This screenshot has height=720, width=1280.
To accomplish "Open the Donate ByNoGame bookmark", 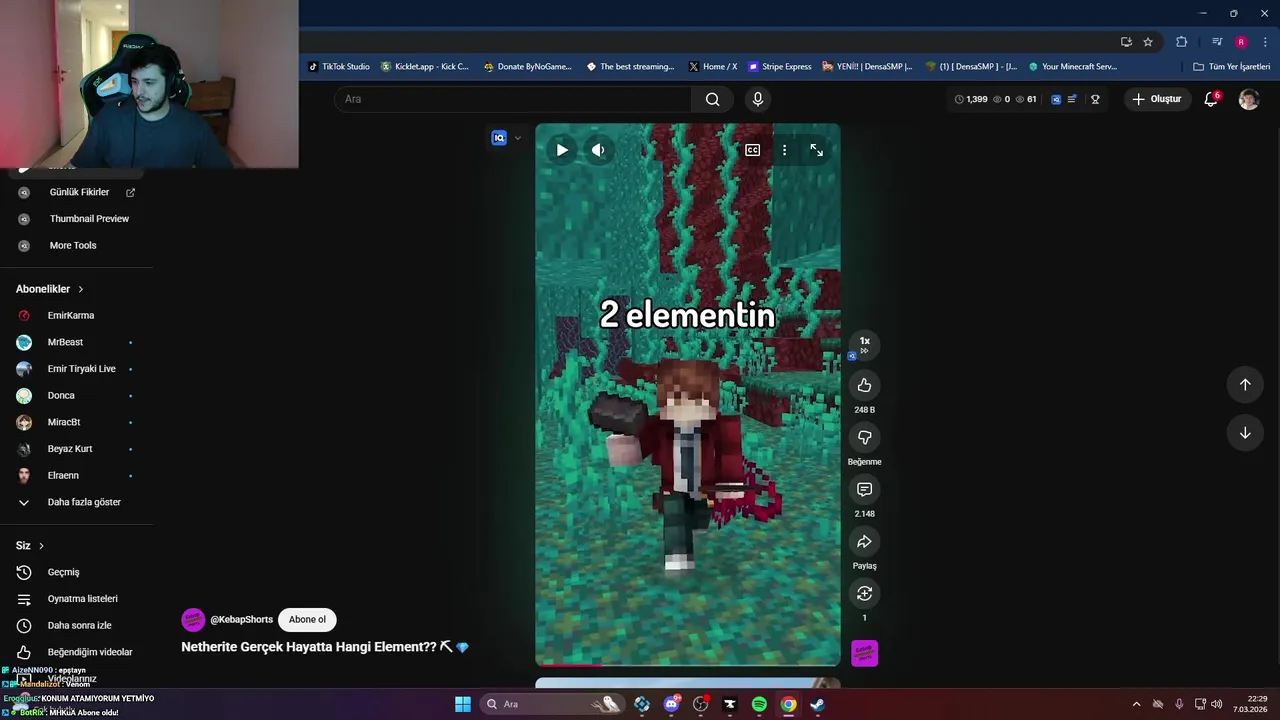I will (x=527, y=67).
